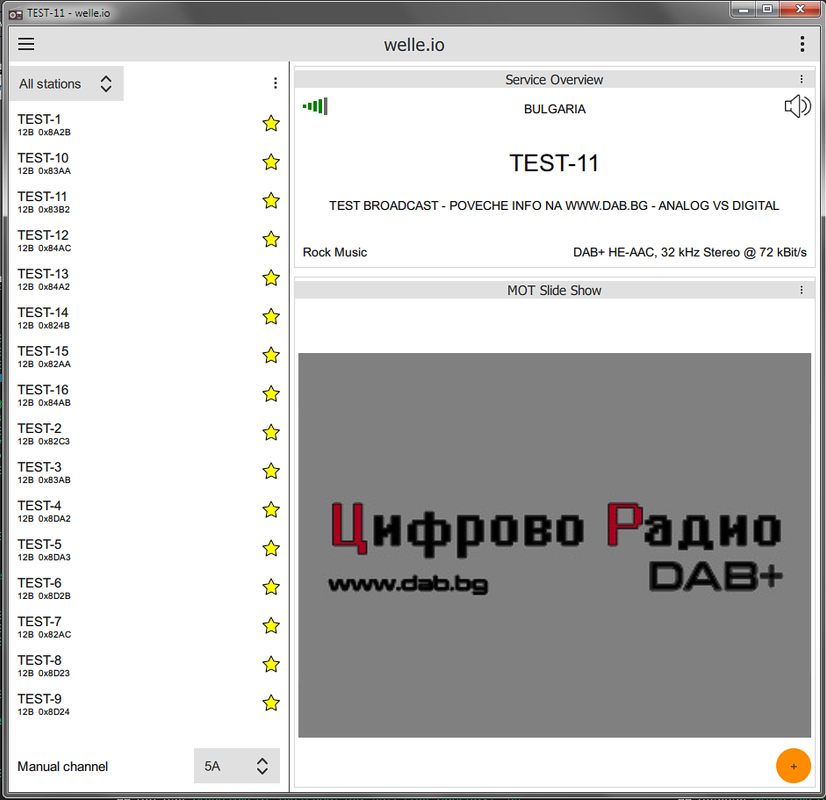This screenshot has width=826, height=800.
Task: Click the Rock Music programme type label
Action: 335,252
